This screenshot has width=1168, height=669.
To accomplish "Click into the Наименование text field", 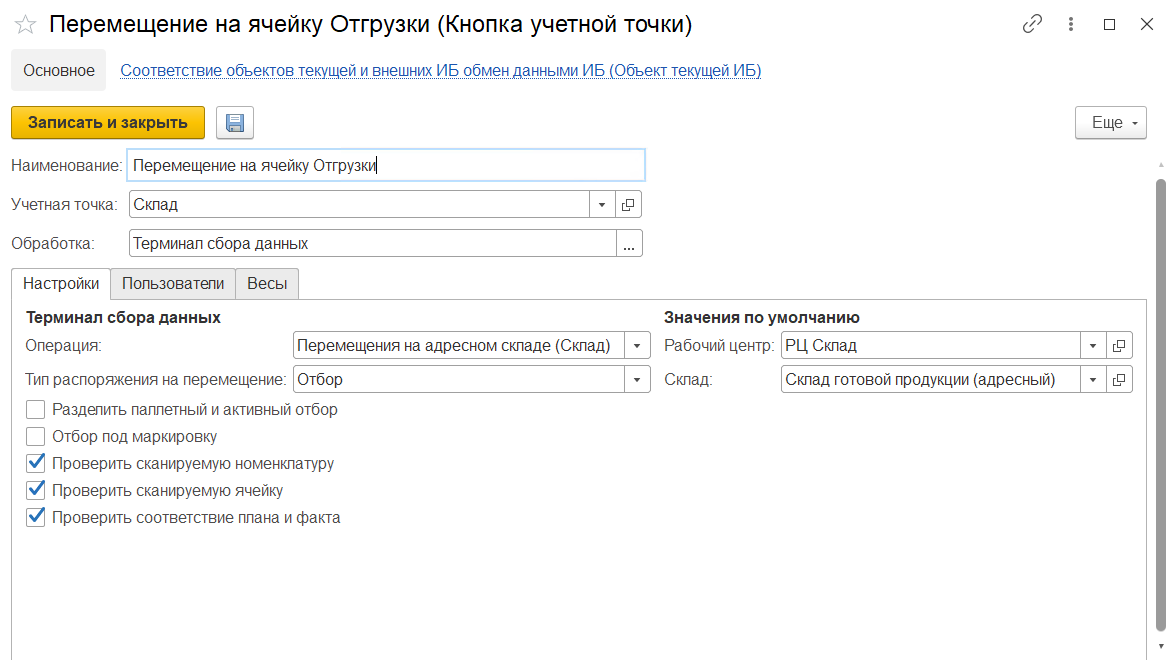I will [386, 165].
